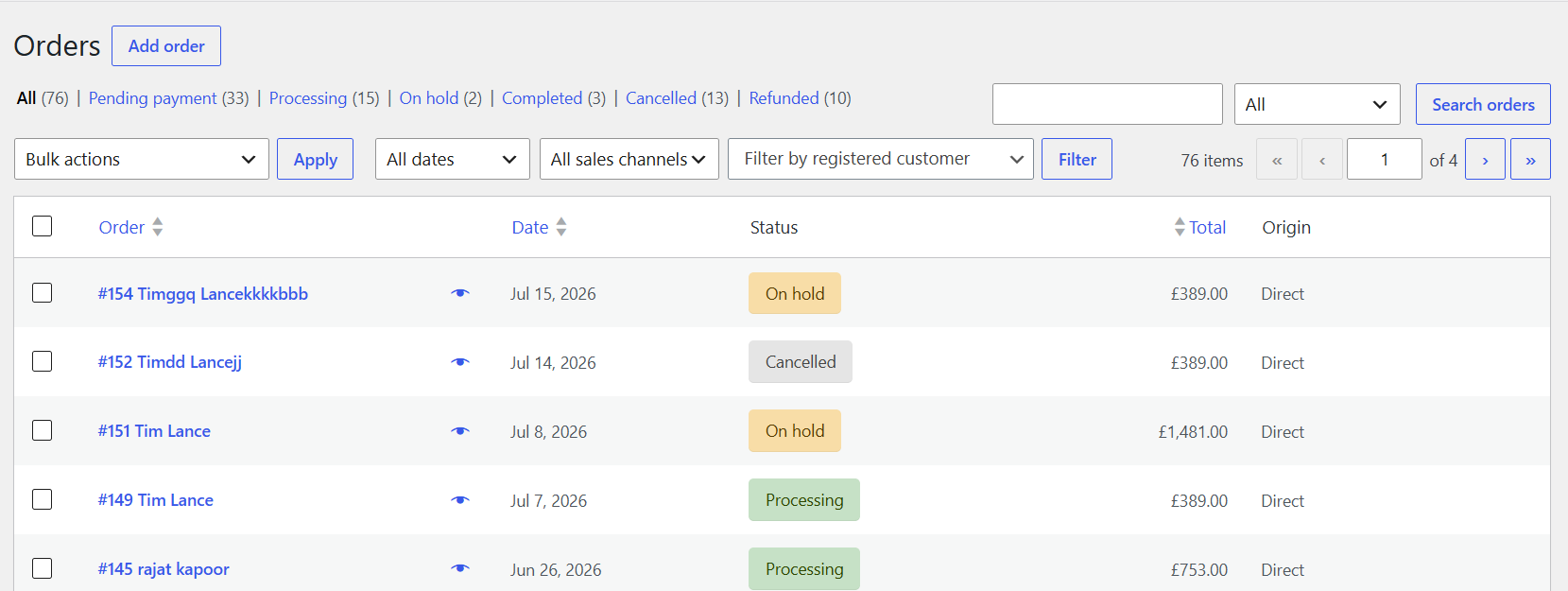Open the All dates dropdown
The image size is (1568, 591).
click(x=452, y=159)
